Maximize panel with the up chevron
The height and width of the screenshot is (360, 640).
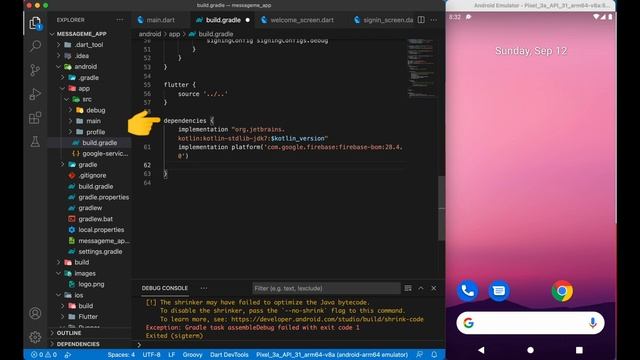click(421, 288)
